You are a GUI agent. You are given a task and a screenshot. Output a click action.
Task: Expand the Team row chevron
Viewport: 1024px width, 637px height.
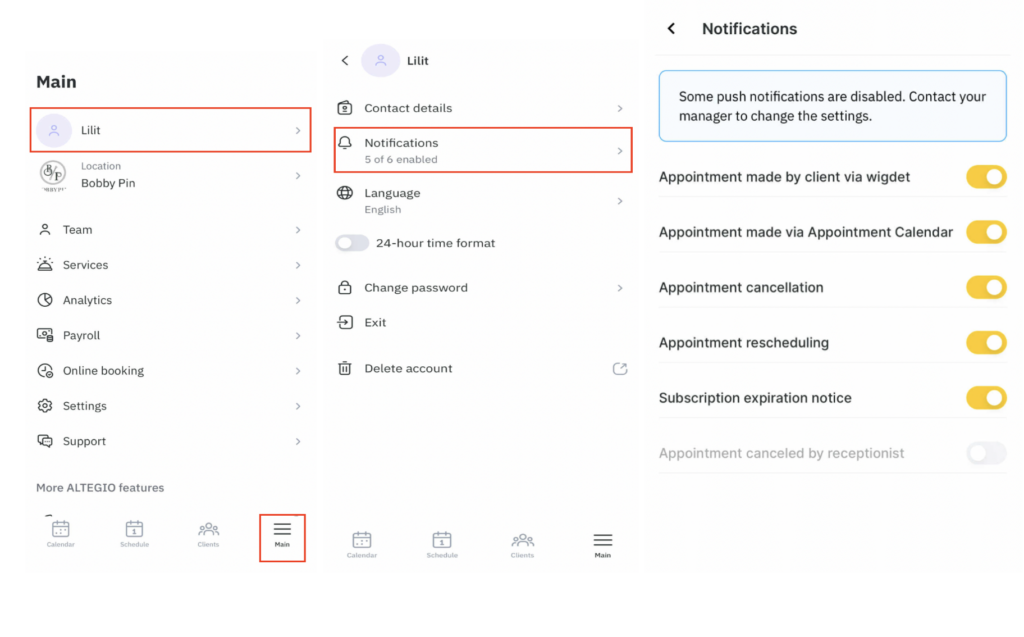[x=298, y=230]
